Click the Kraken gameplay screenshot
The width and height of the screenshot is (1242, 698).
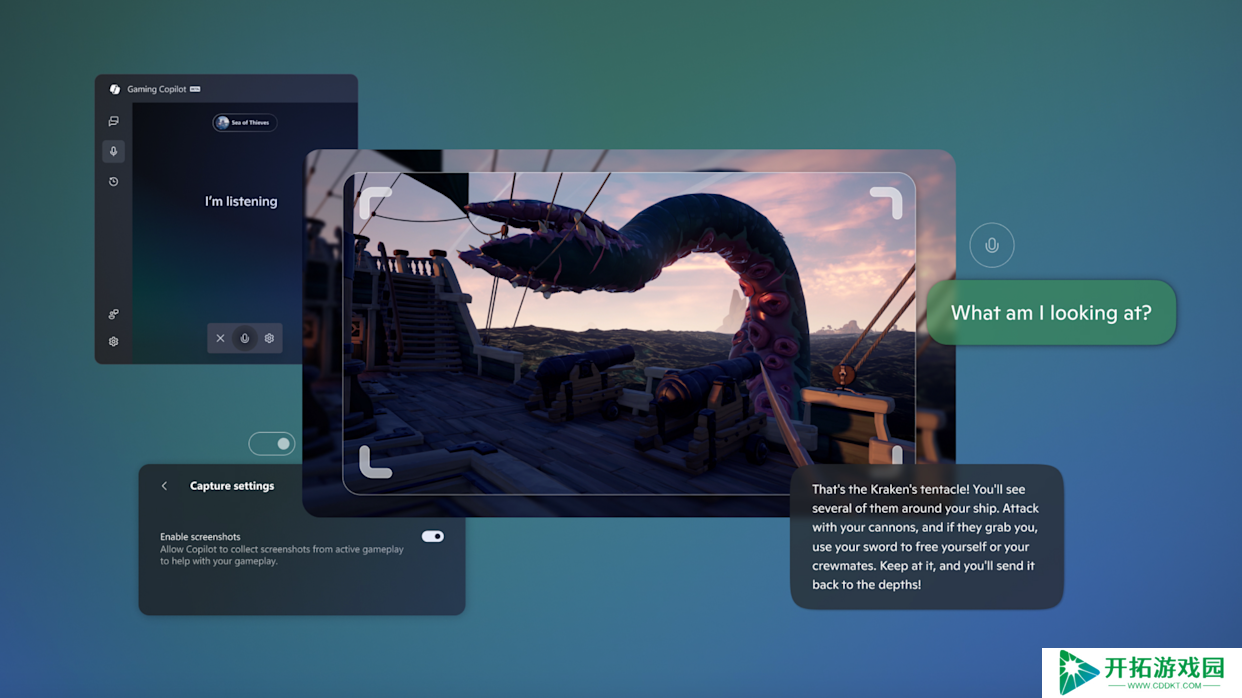(629, 333)
